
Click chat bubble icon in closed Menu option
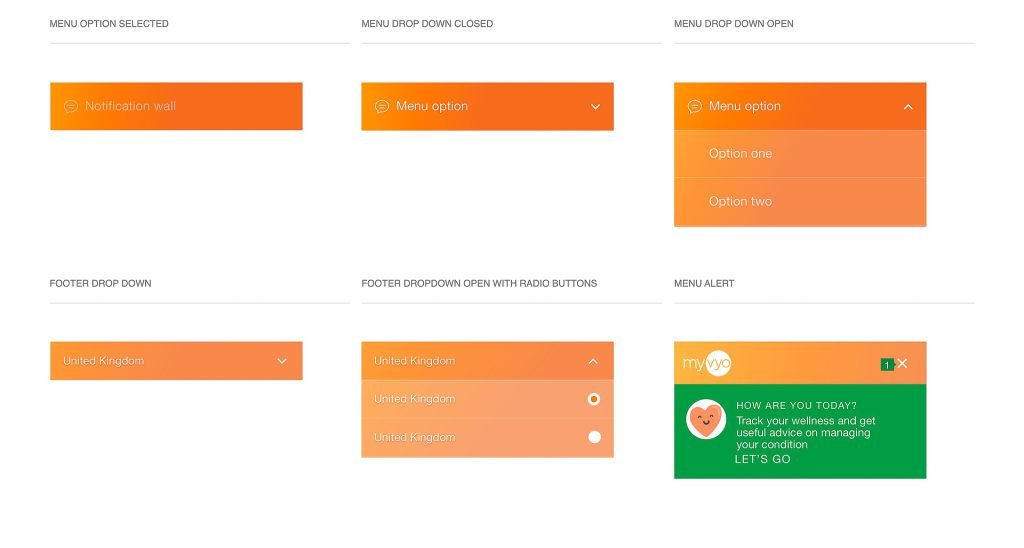382,107
